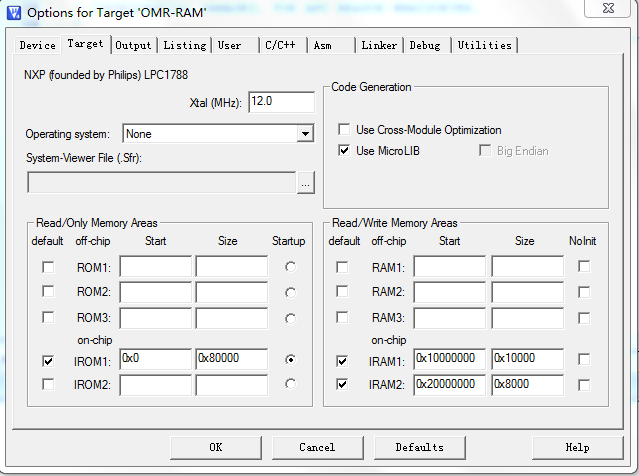Screen dimensions: 639x476
Task: Close the Options for Target dialog
Action: 608,8
